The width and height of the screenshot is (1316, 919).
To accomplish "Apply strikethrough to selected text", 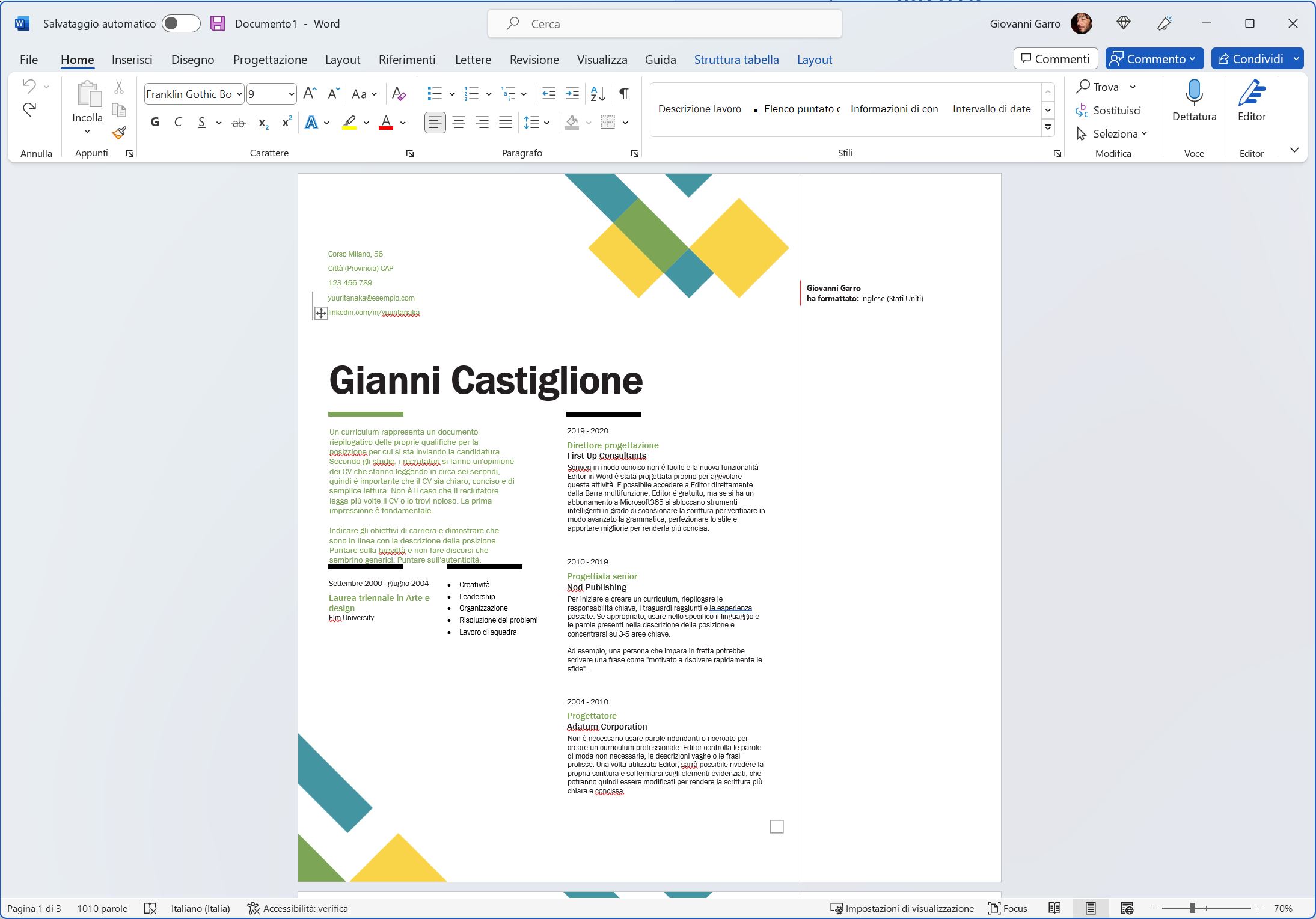I will point(238,123).
